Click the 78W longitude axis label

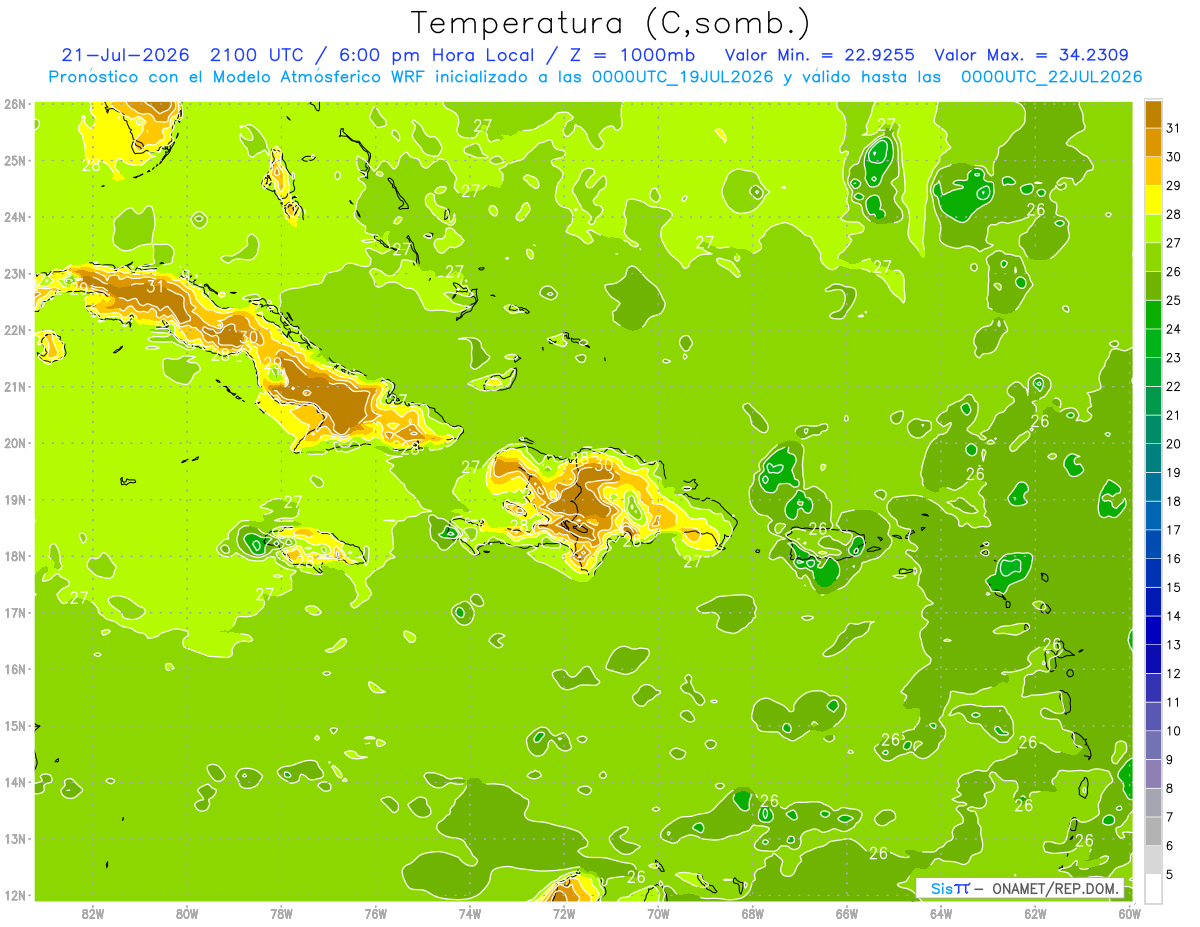[281, 913]
